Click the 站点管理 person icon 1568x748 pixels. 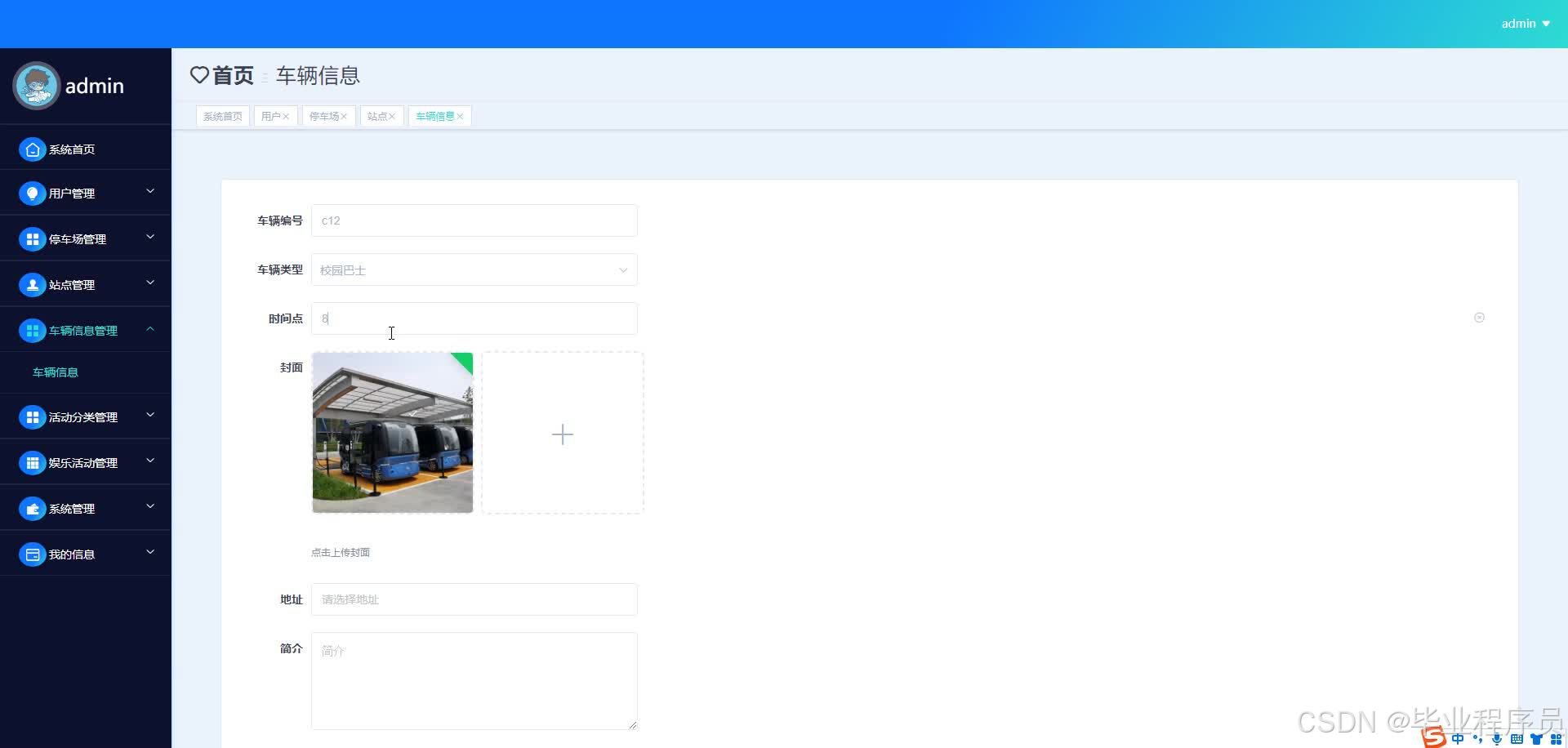(x=33, y=285)
